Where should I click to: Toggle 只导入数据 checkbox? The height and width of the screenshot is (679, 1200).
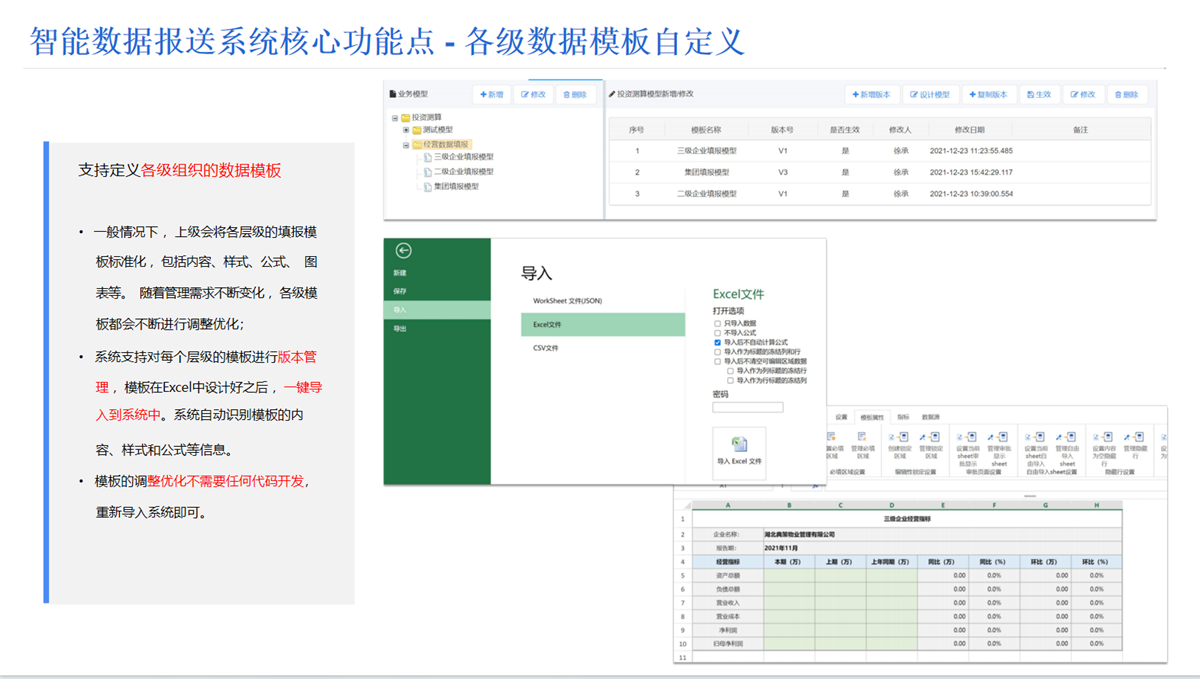click(x=717, y=324)
